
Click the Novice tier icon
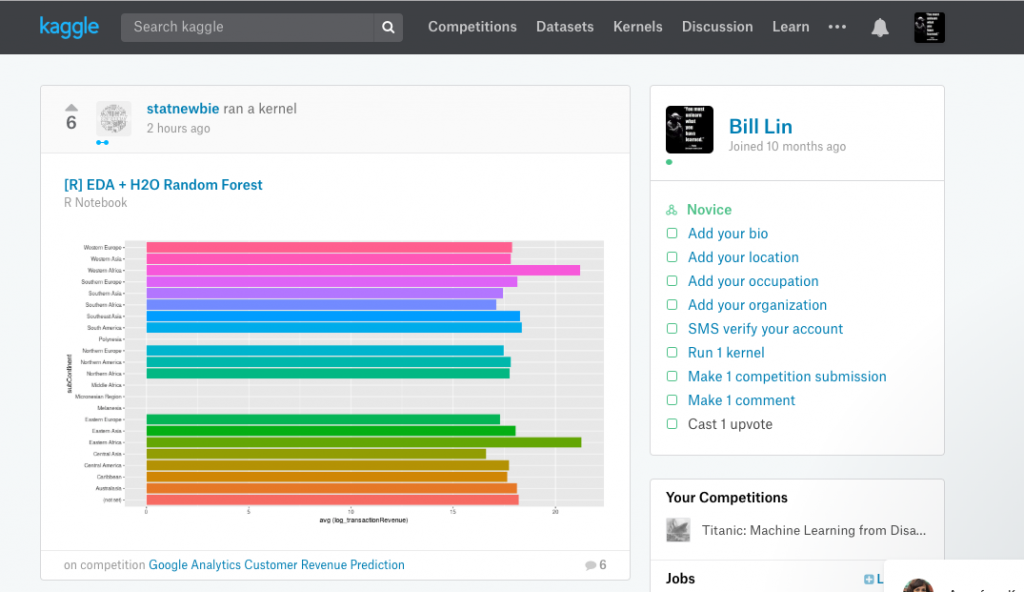tap(672, 210)
